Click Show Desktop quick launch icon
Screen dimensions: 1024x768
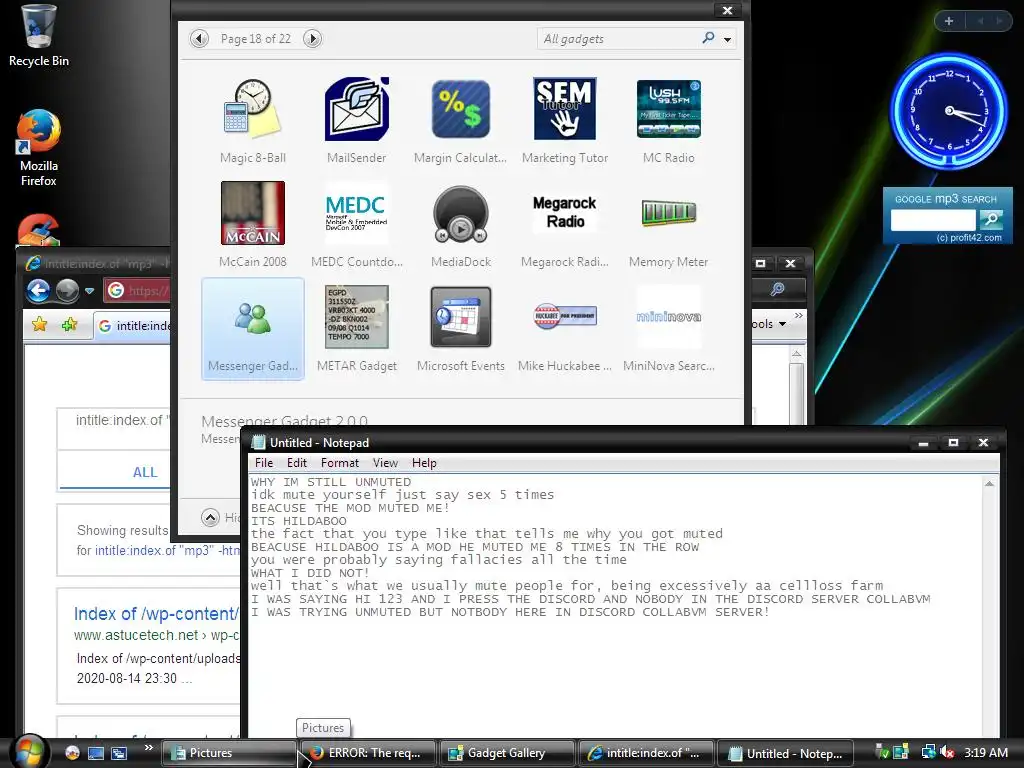[x=95, y=753]
